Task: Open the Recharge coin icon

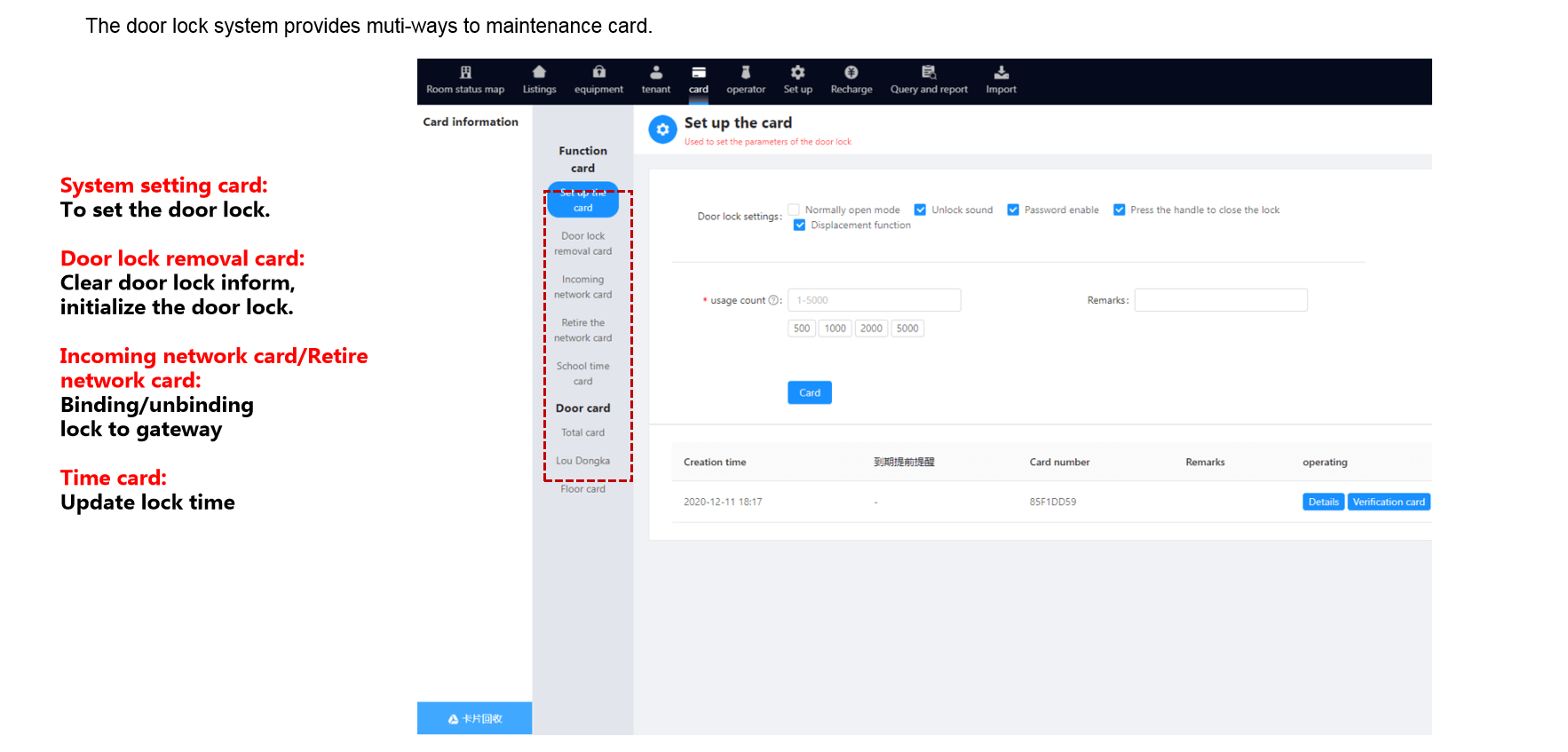Action: pyautogui.click(x=851, y=73)
